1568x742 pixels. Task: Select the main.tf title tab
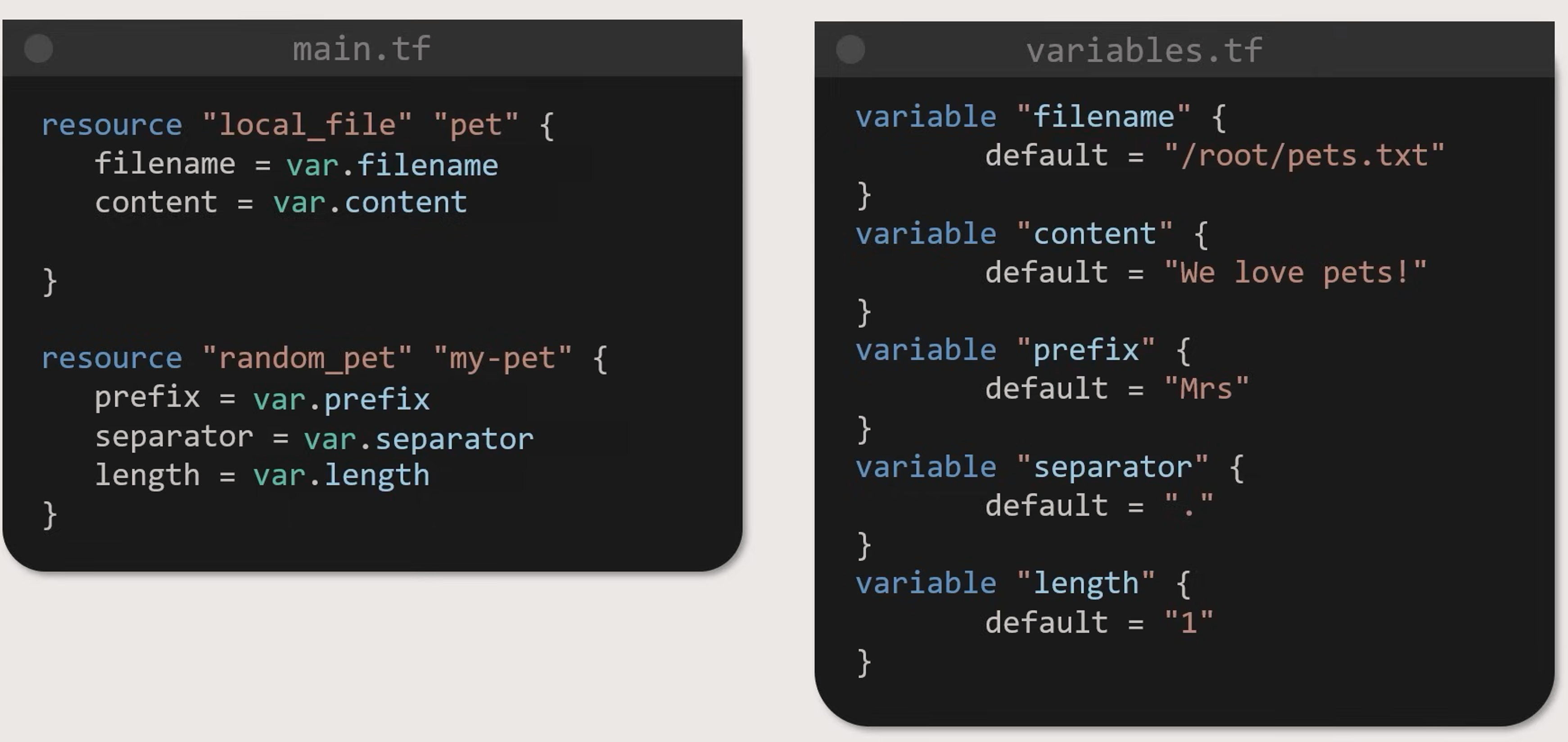[361, 49]
